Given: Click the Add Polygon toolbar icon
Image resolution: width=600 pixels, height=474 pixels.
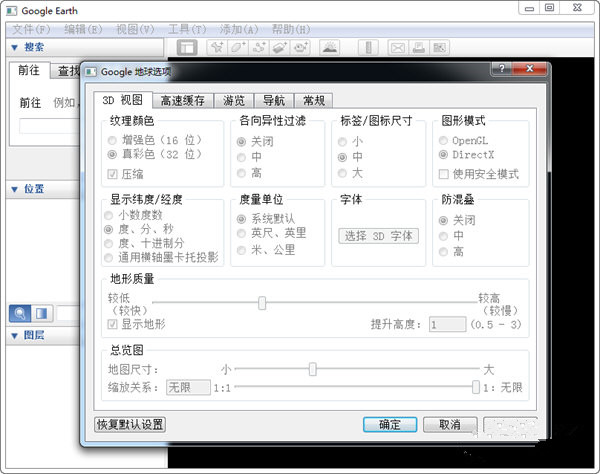Looking at the screenshot, I should point(238,48).
